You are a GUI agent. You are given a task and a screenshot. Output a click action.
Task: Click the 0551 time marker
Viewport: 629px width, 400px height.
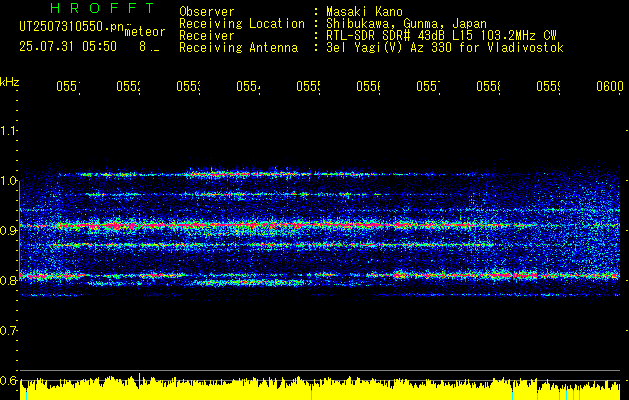tap(68, 86)
